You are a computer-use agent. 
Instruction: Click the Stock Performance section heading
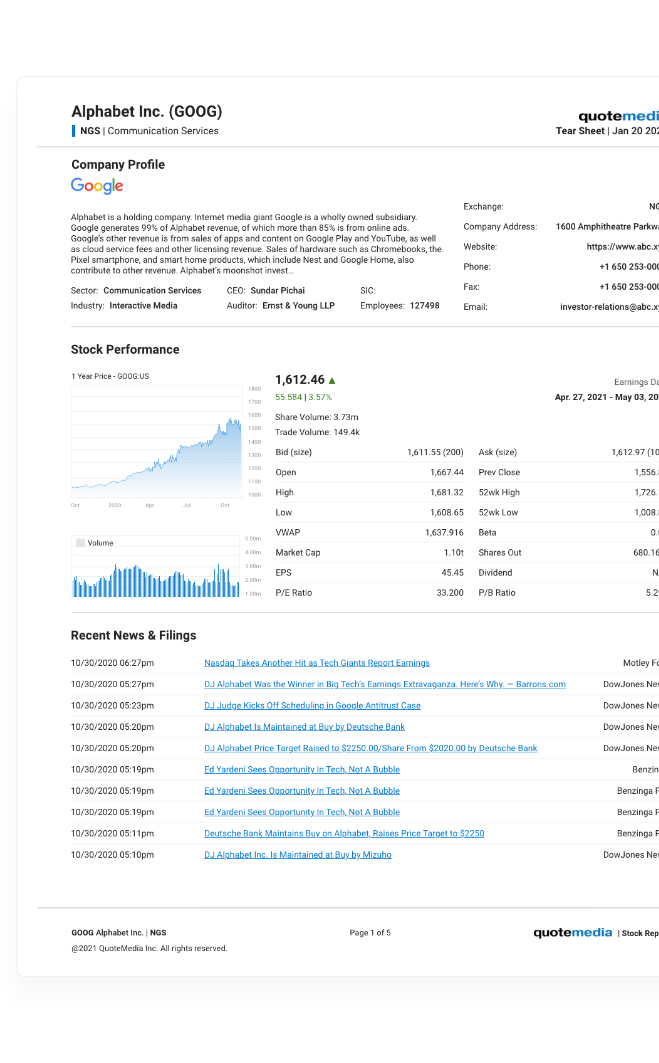(125, 349)
